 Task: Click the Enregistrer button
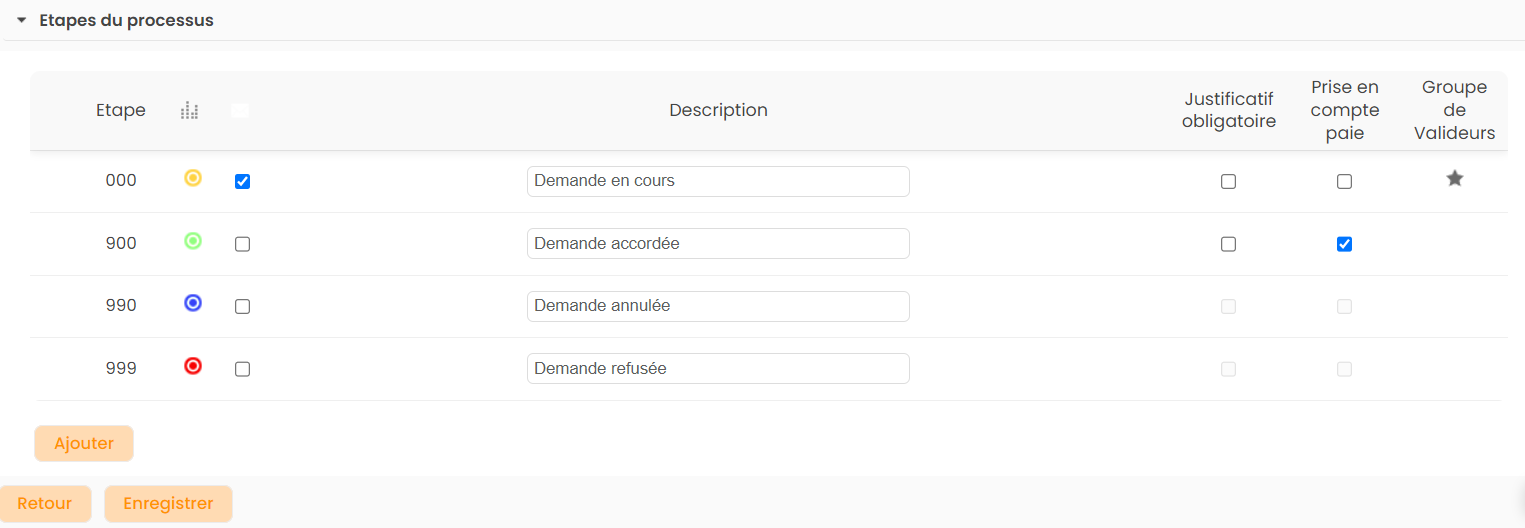(168, 504)
